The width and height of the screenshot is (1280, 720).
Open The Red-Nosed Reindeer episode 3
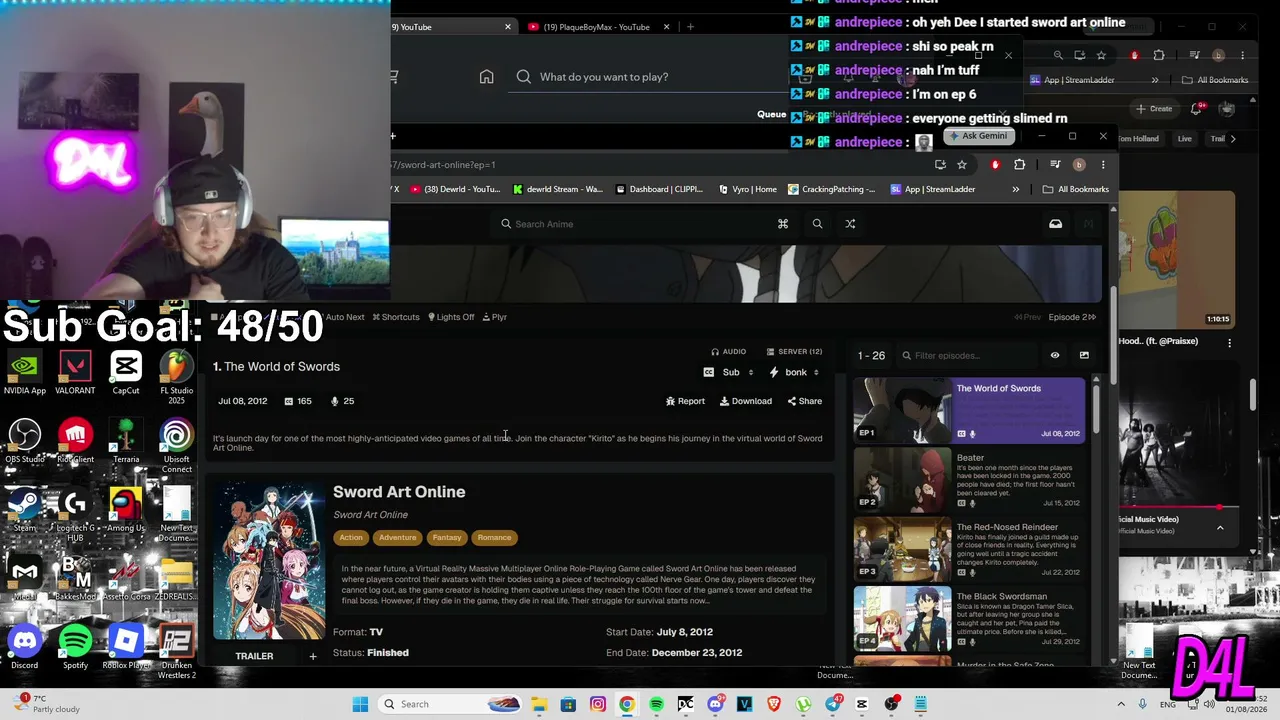[x=968, y=549]
